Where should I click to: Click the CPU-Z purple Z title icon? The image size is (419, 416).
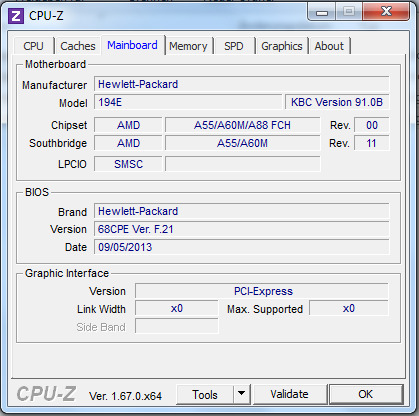tap(16, 16)
